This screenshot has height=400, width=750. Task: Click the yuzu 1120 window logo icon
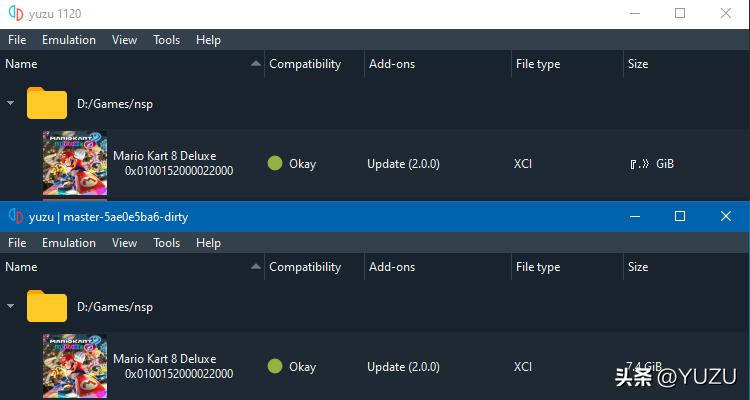(14, 14)
